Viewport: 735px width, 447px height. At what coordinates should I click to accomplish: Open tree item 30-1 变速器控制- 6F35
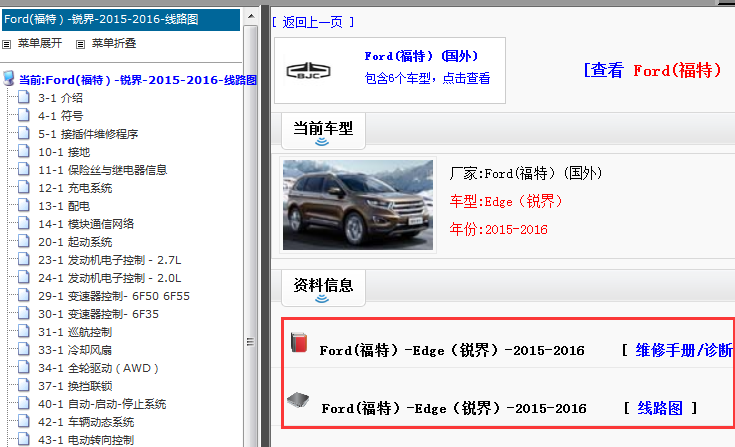98,314
